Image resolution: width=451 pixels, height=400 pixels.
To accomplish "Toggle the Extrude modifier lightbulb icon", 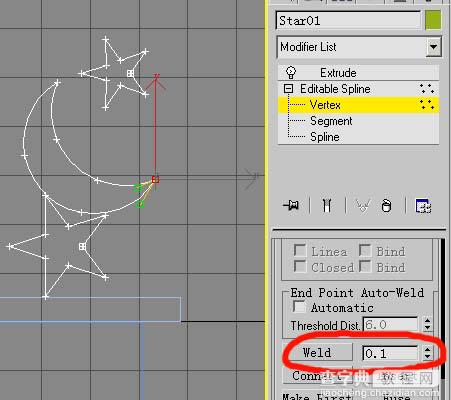I will pos(291,72).
